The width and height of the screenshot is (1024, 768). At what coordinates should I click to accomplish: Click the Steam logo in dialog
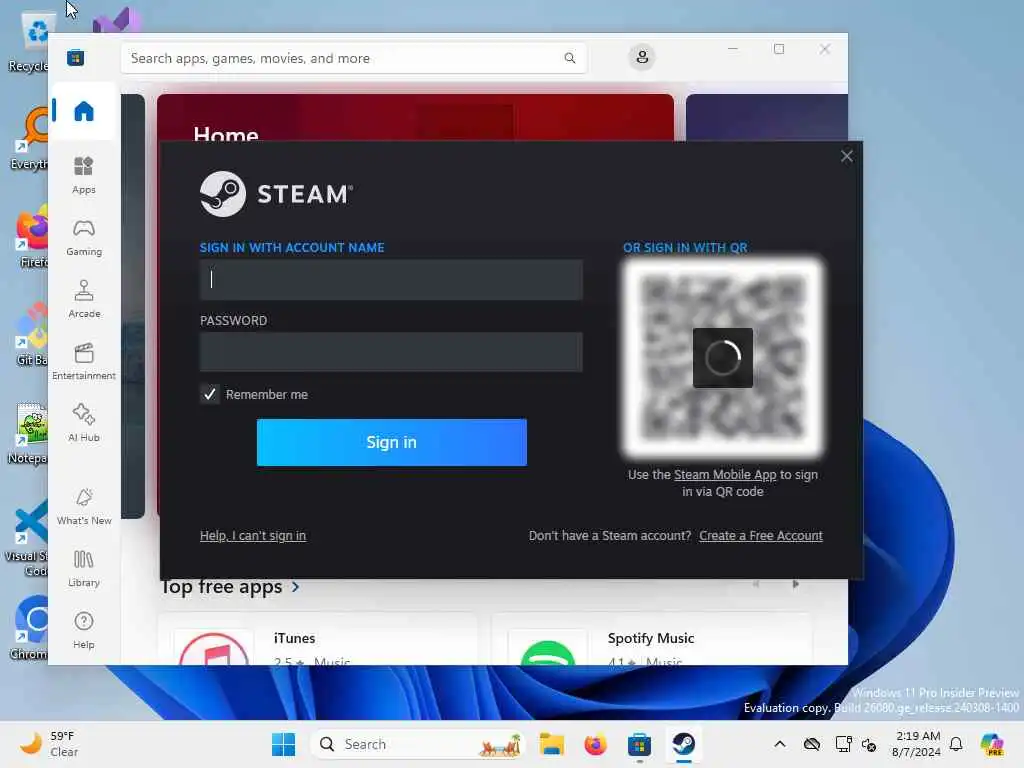(276, 194)
